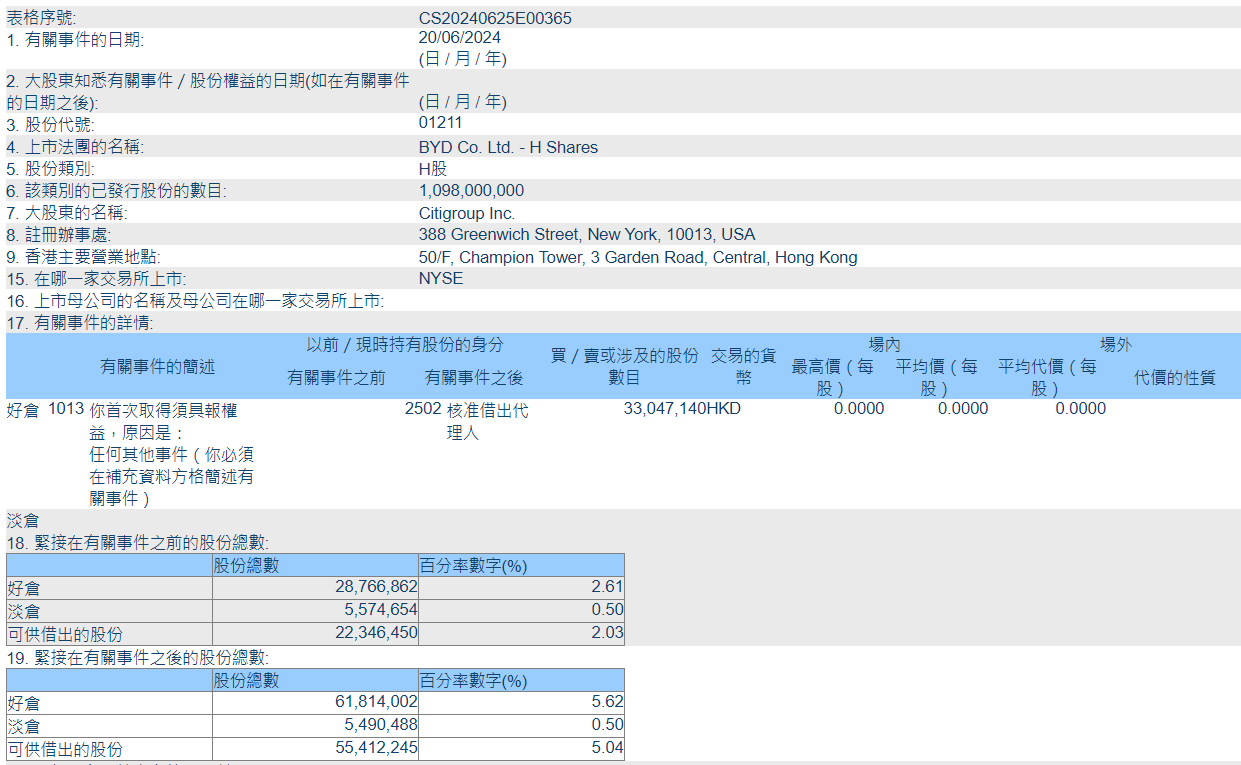Select the 17. 有關事件的詳情 heading

(79, 323)
